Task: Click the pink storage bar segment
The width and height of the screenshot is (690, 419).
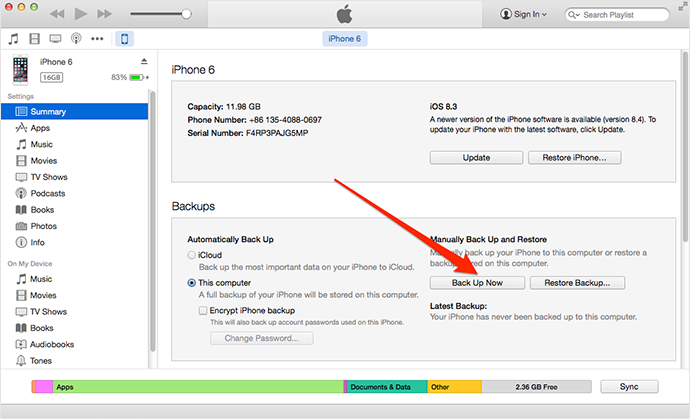Action: click(x=44, y=387)
